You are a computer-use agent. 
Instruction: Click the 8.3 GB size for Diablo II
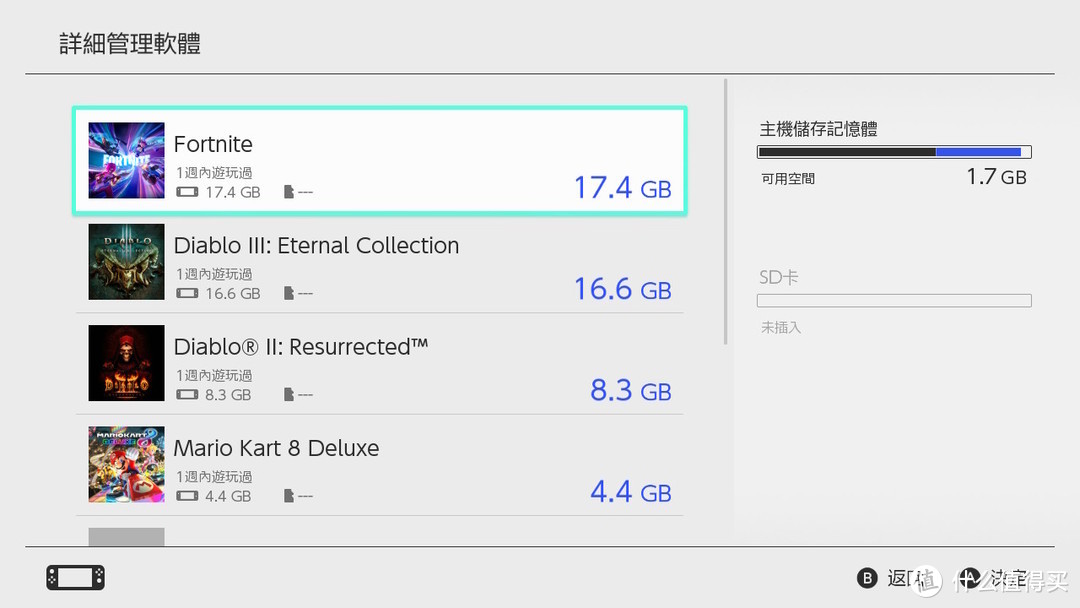click(630, 390)
